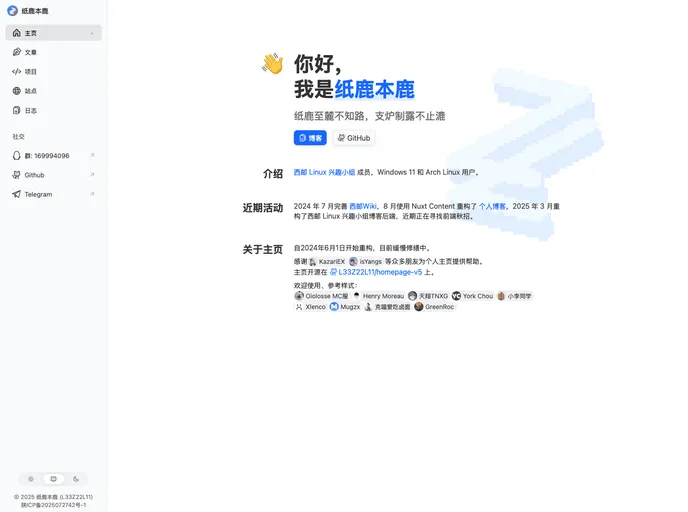688x512 pixels.
Task: Click the QQ penguin icon for 群: 169994096
Action: tap(17, 155)
